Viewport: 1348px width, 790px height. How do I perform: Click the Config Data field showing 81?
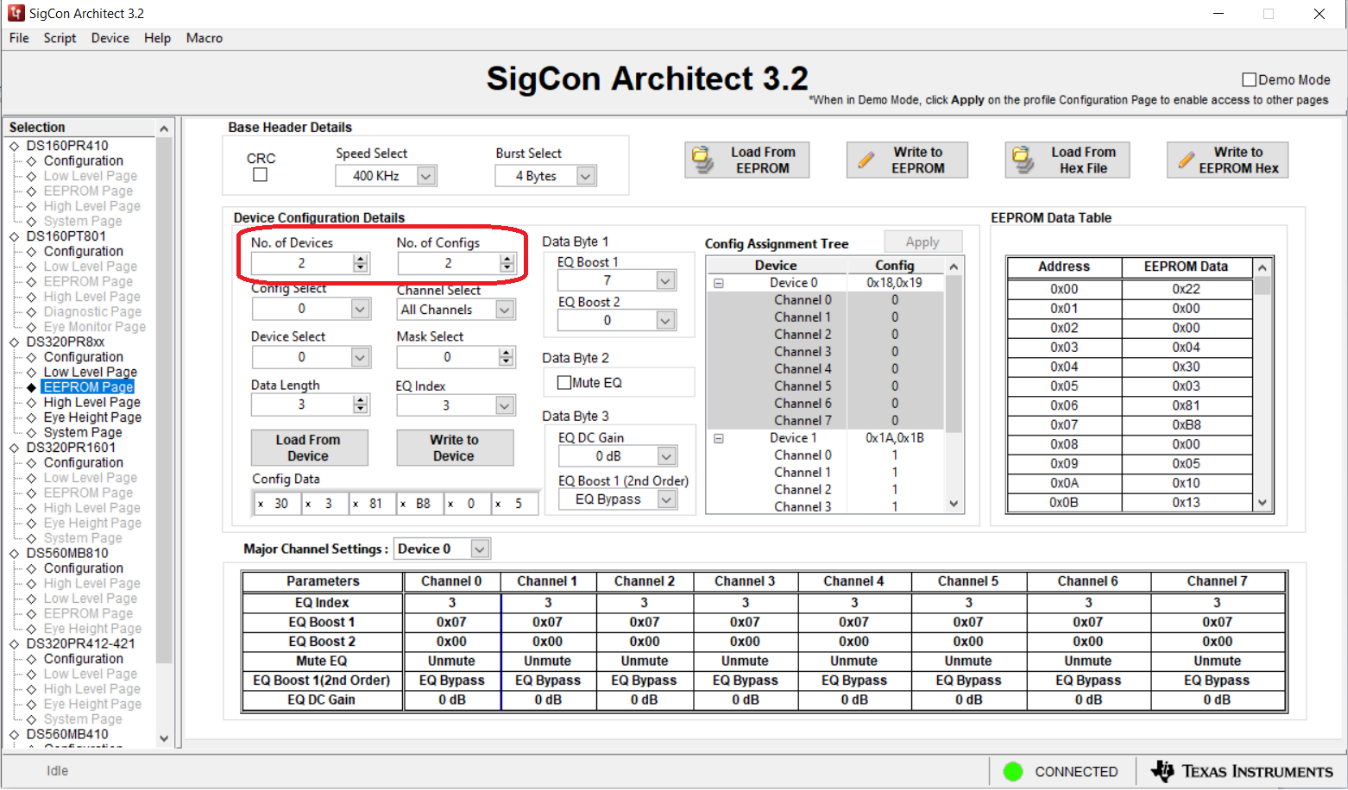click(372, 504)
